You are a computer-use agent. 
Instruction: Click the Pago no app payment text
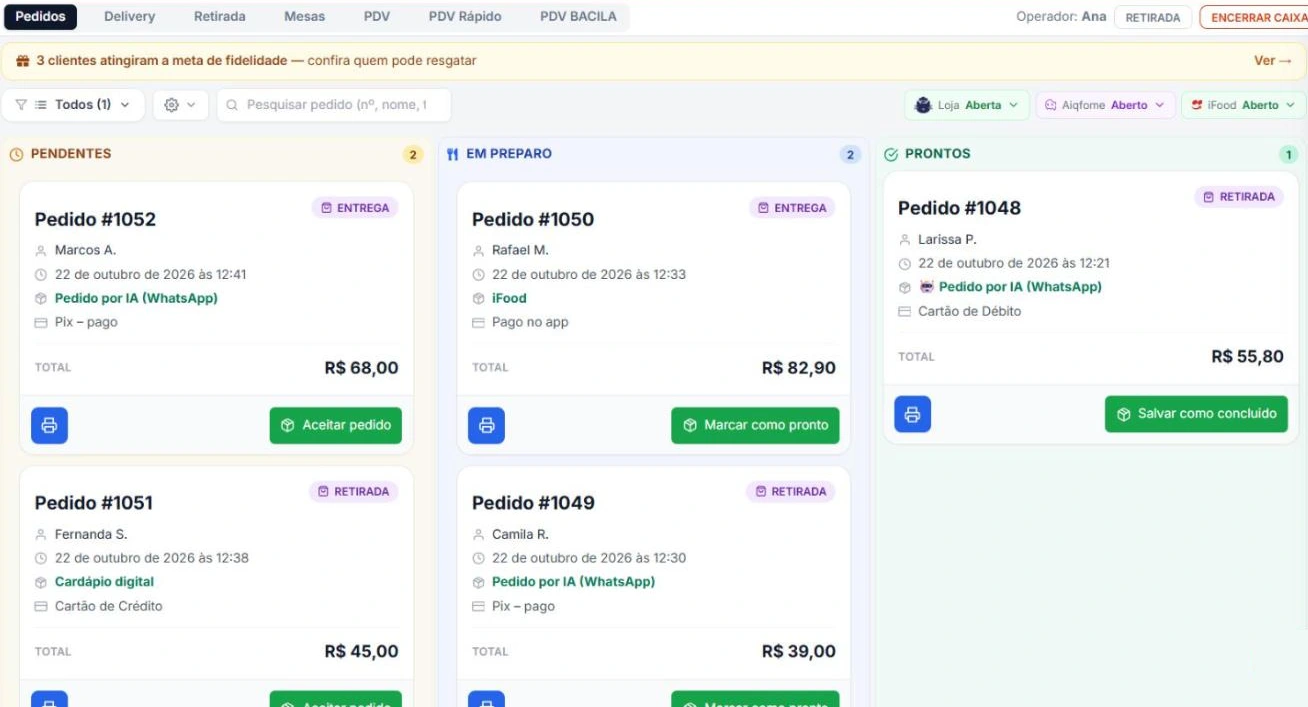click(x=530, y=322)
